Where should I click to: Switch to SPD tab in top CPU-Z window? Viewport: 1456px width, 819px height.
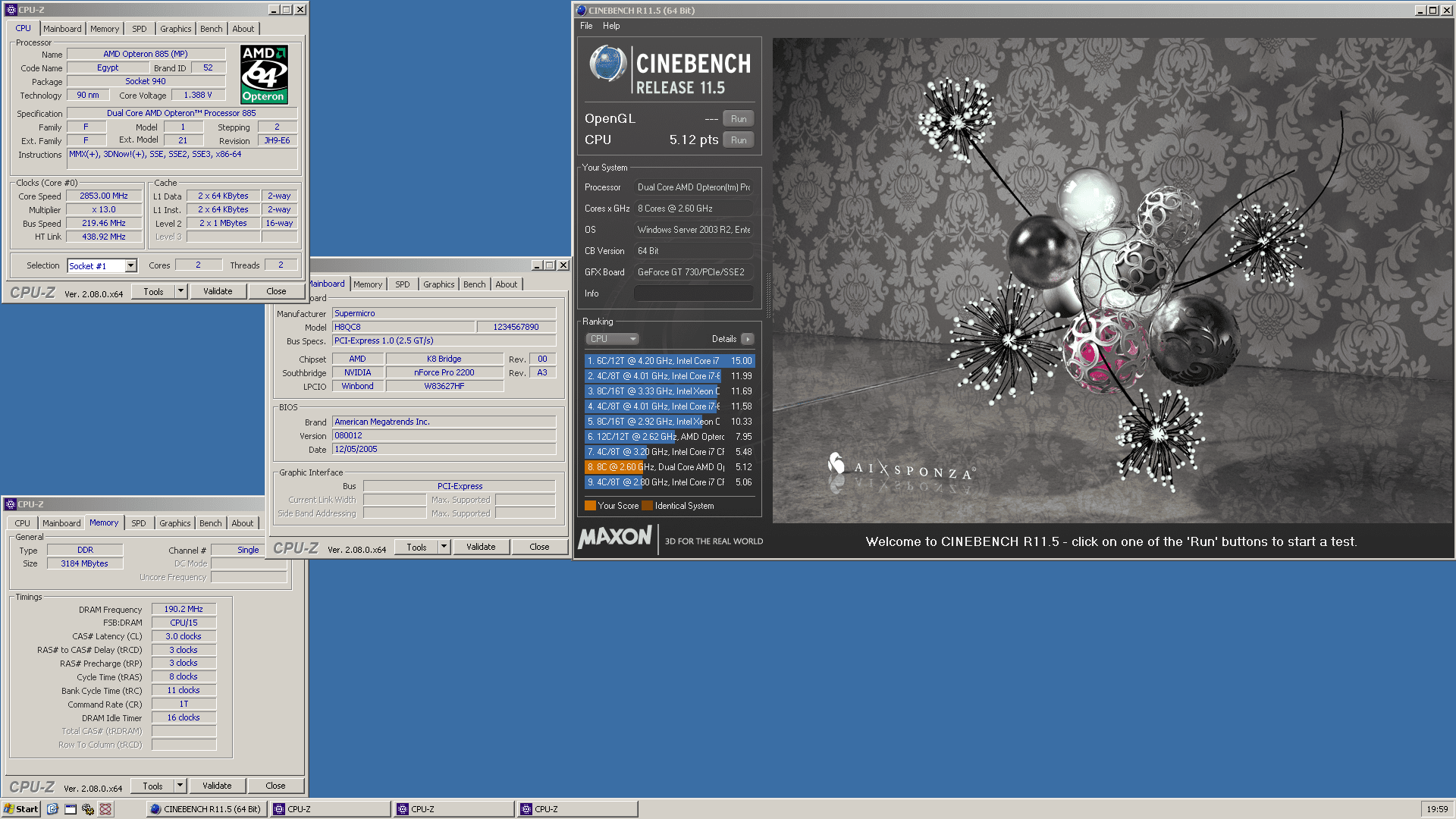pyautogui.click(x=140, y=29)
